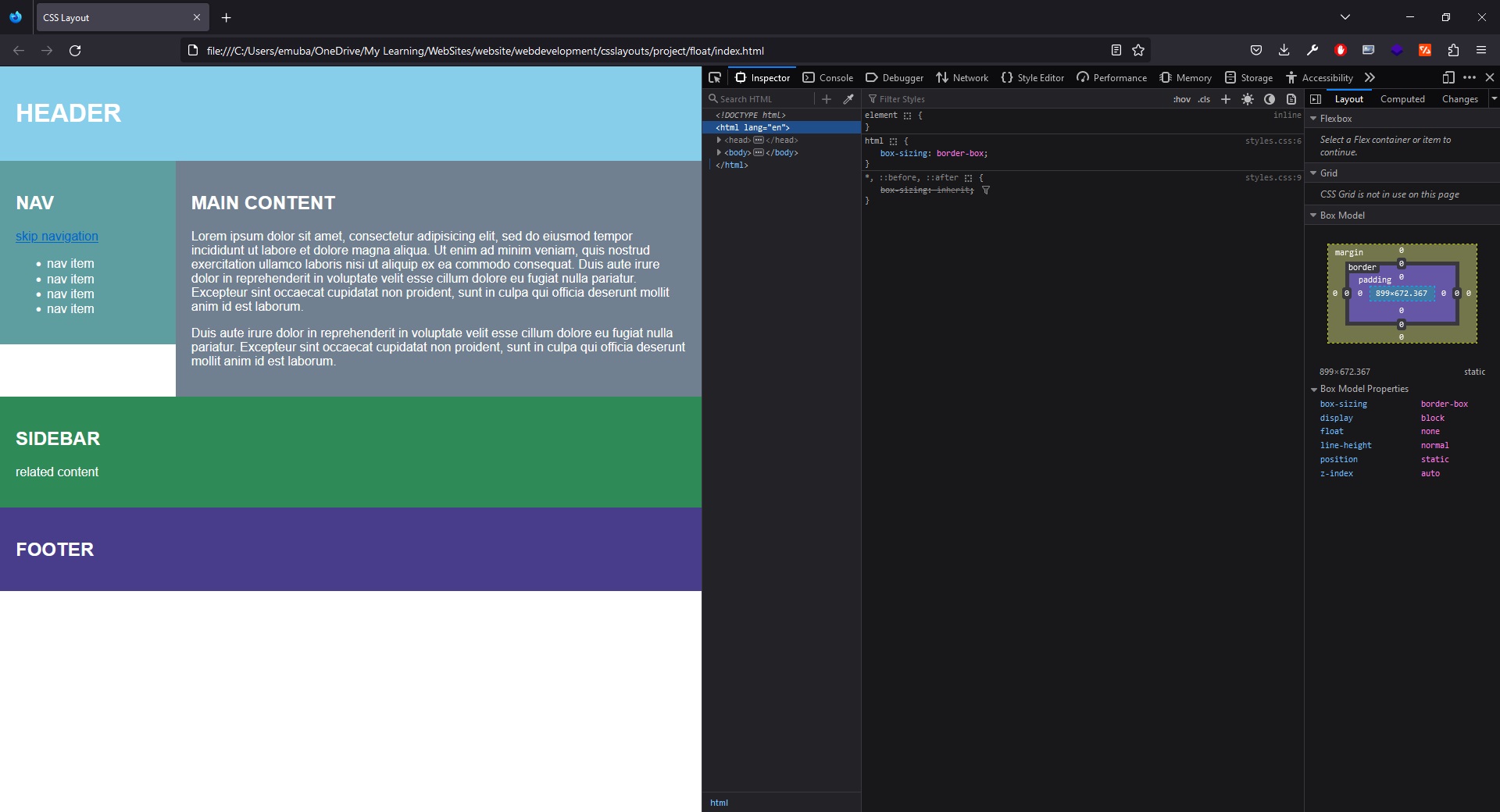Open the Performance panel
Image resolution: width=1500 pixels, height=812 pixels.
(x=1112, y=77)
